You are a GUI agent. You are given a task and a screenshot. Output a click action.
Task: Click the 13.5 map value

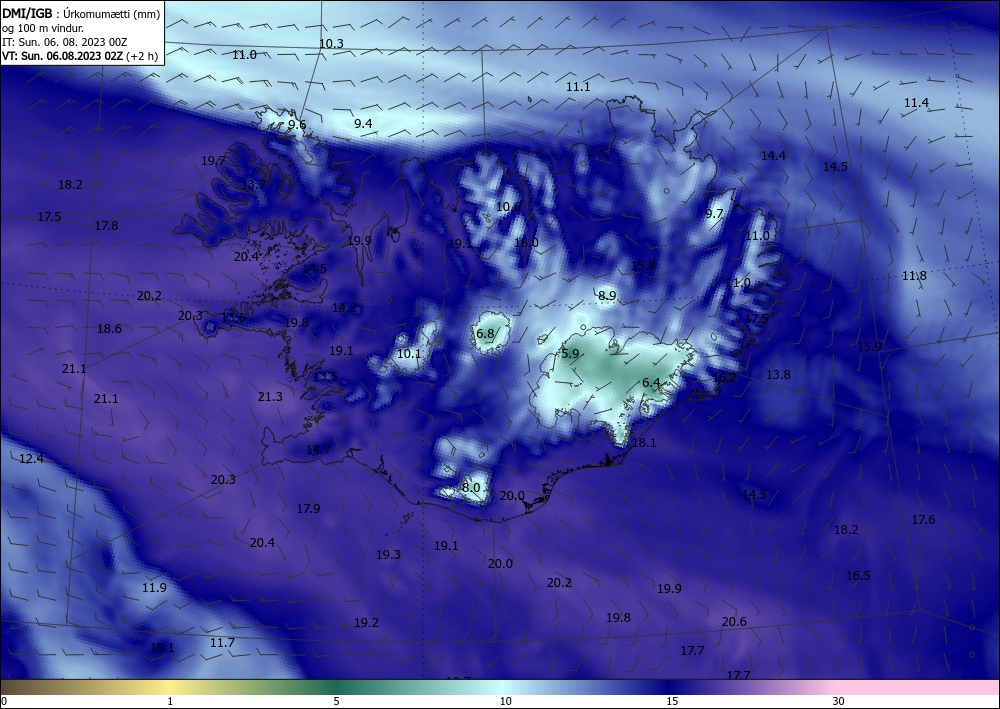point(325,376)
